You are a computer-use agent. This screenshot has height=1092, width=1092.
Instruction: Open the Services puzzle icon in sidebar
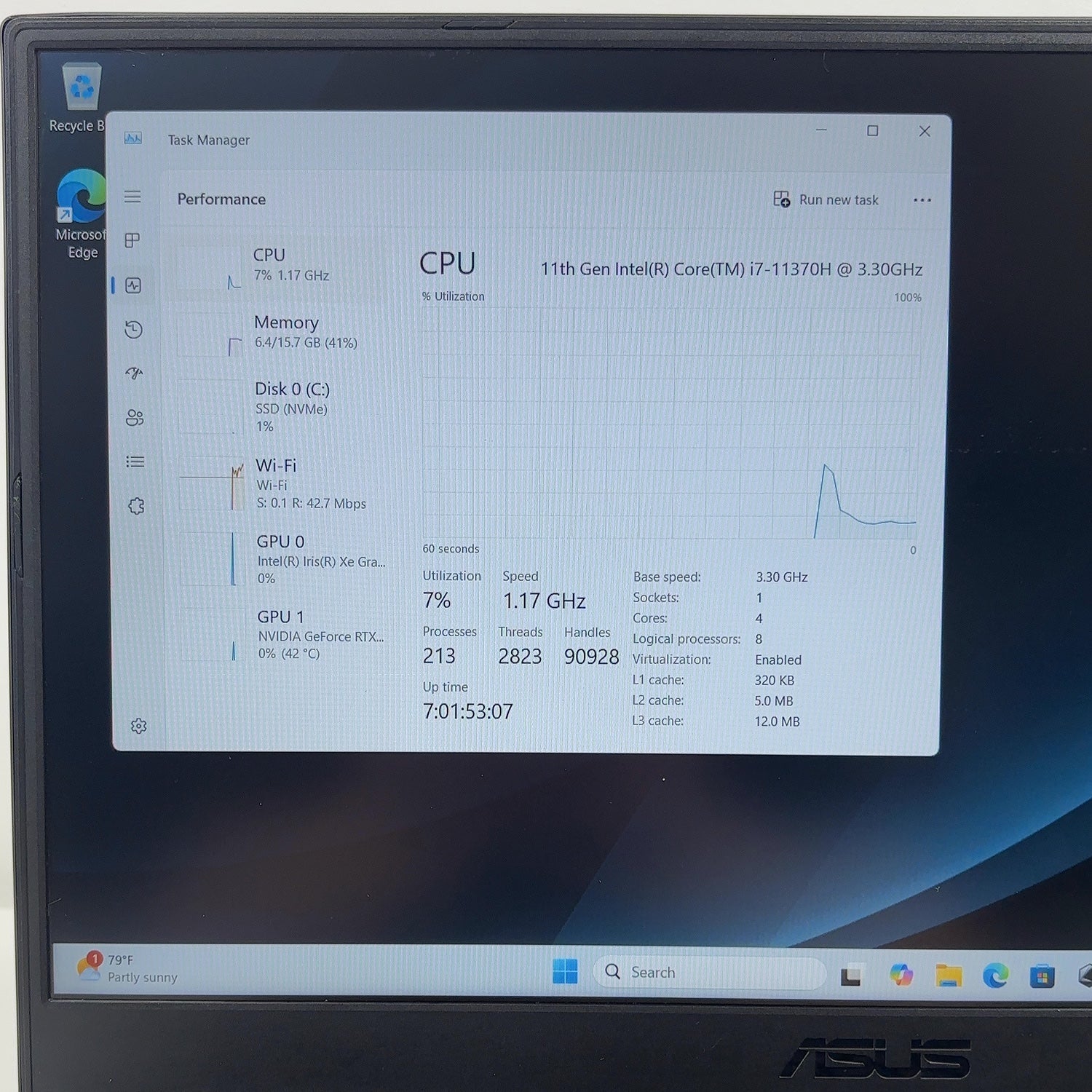[136, 506]
